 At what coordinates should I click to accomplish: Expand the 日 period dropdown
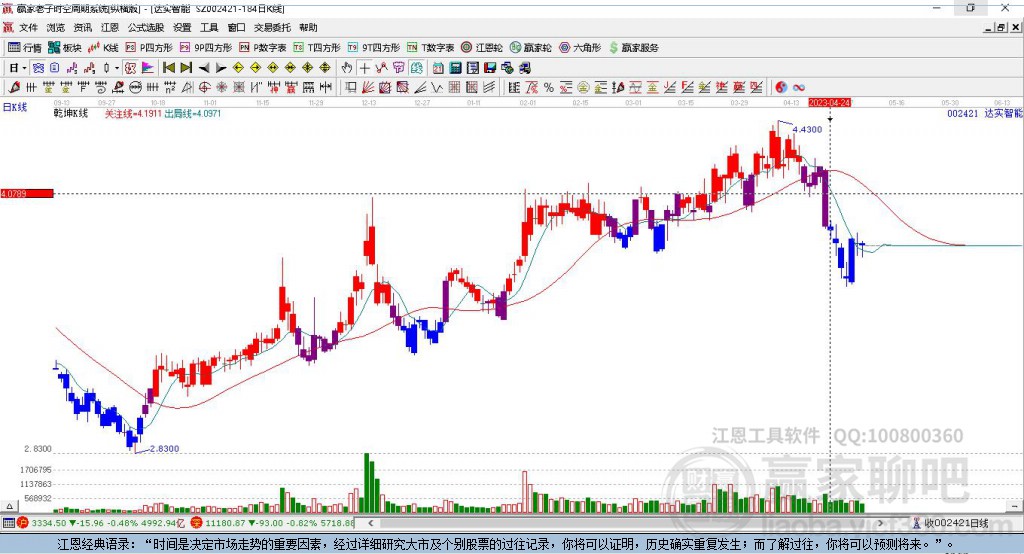[x=18, y=68]
